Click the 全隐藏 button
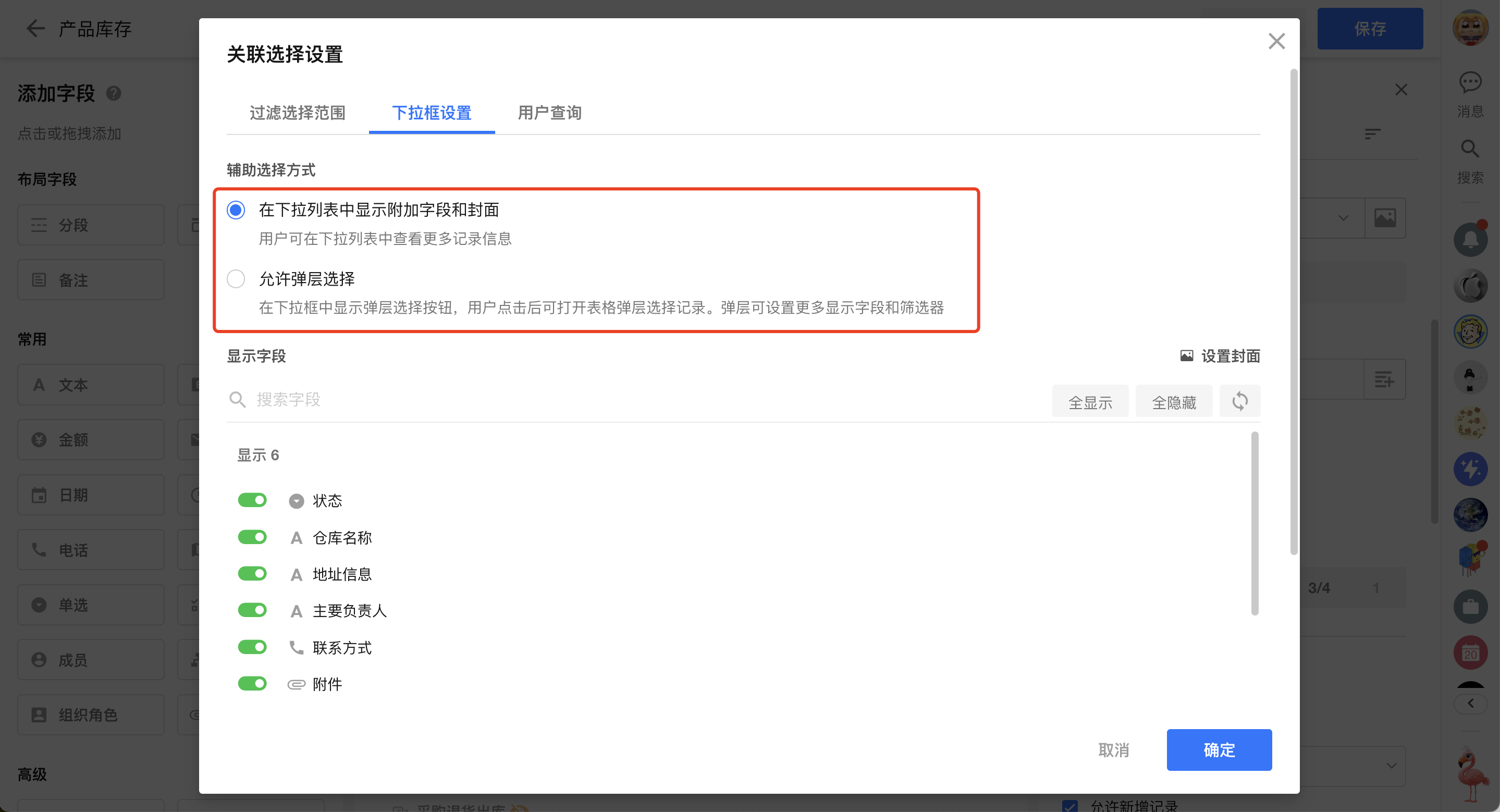This screenshot has width=1500, height=812. coord(1173,402)
